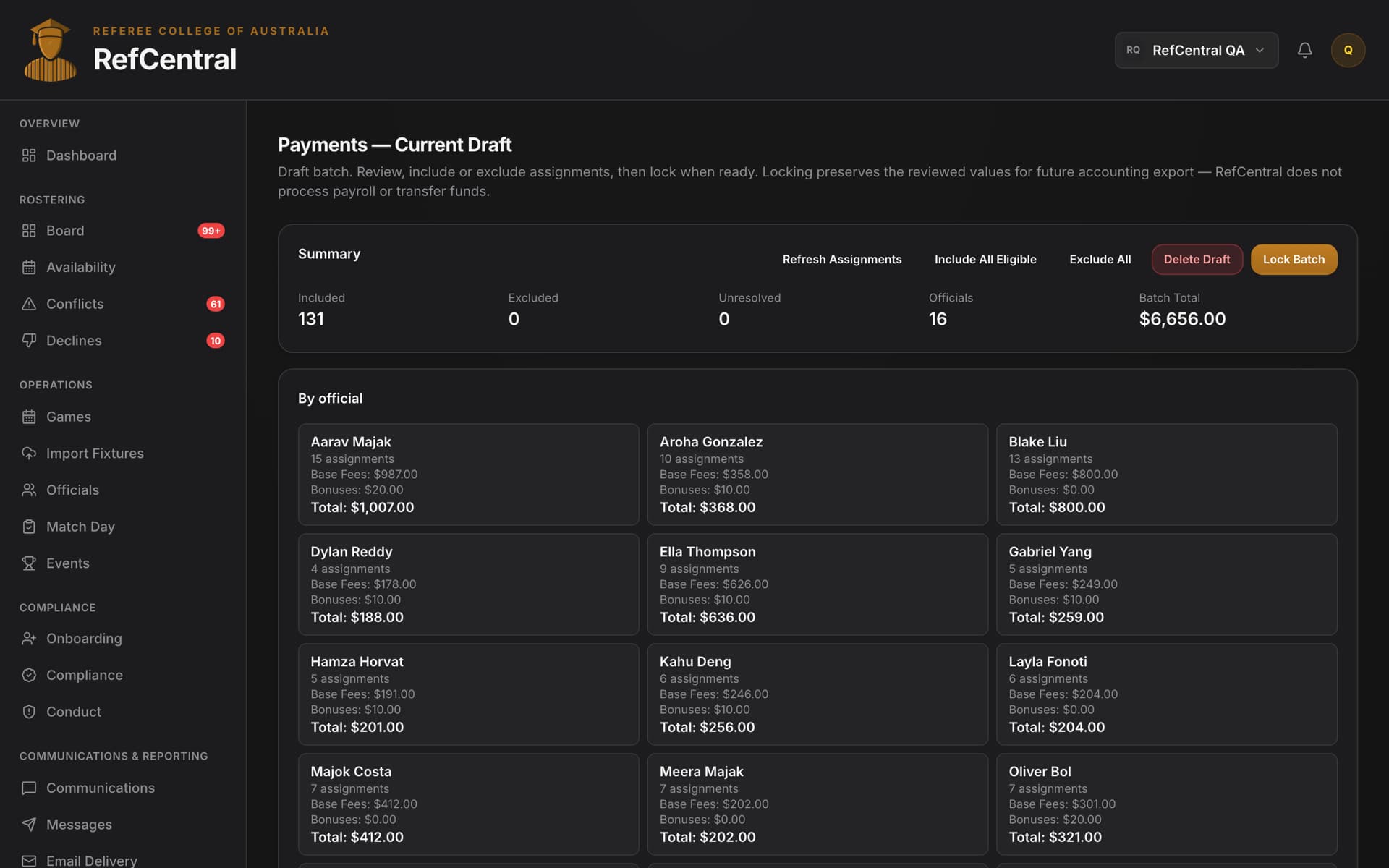Click the "Base Fees: $626.00" text

[x=714, y=584]
